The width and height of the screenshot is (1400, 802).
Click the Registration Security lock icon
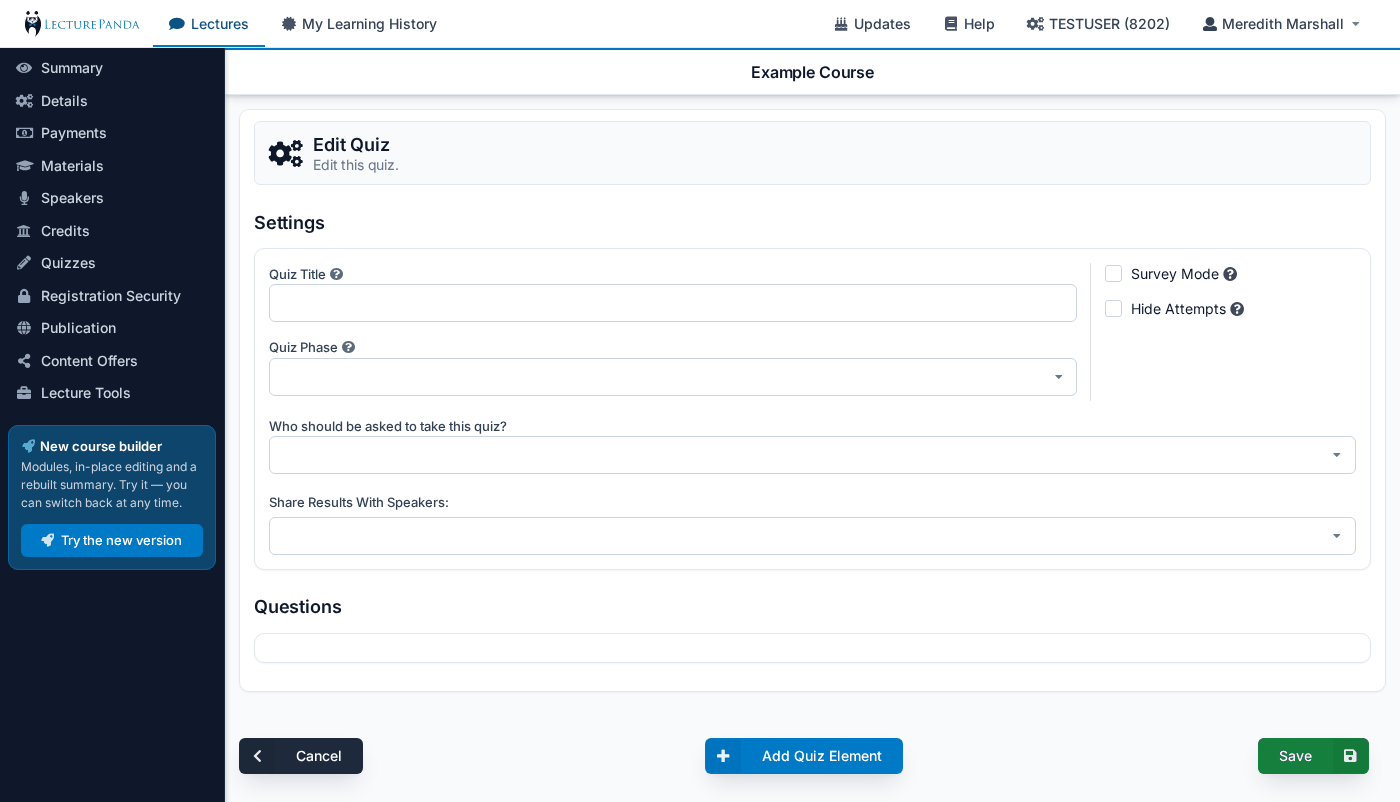(x=24, y=296)
